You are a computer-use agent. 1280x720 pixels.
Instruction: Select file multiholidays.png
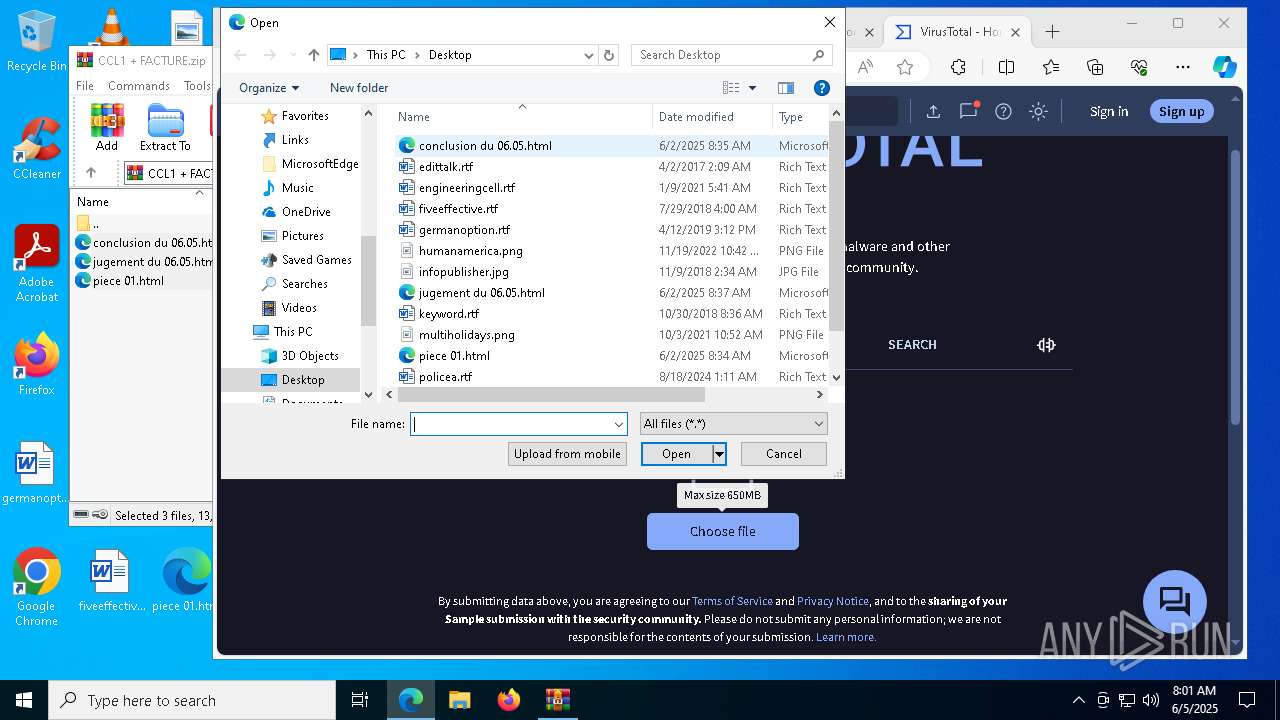[467, 335]
